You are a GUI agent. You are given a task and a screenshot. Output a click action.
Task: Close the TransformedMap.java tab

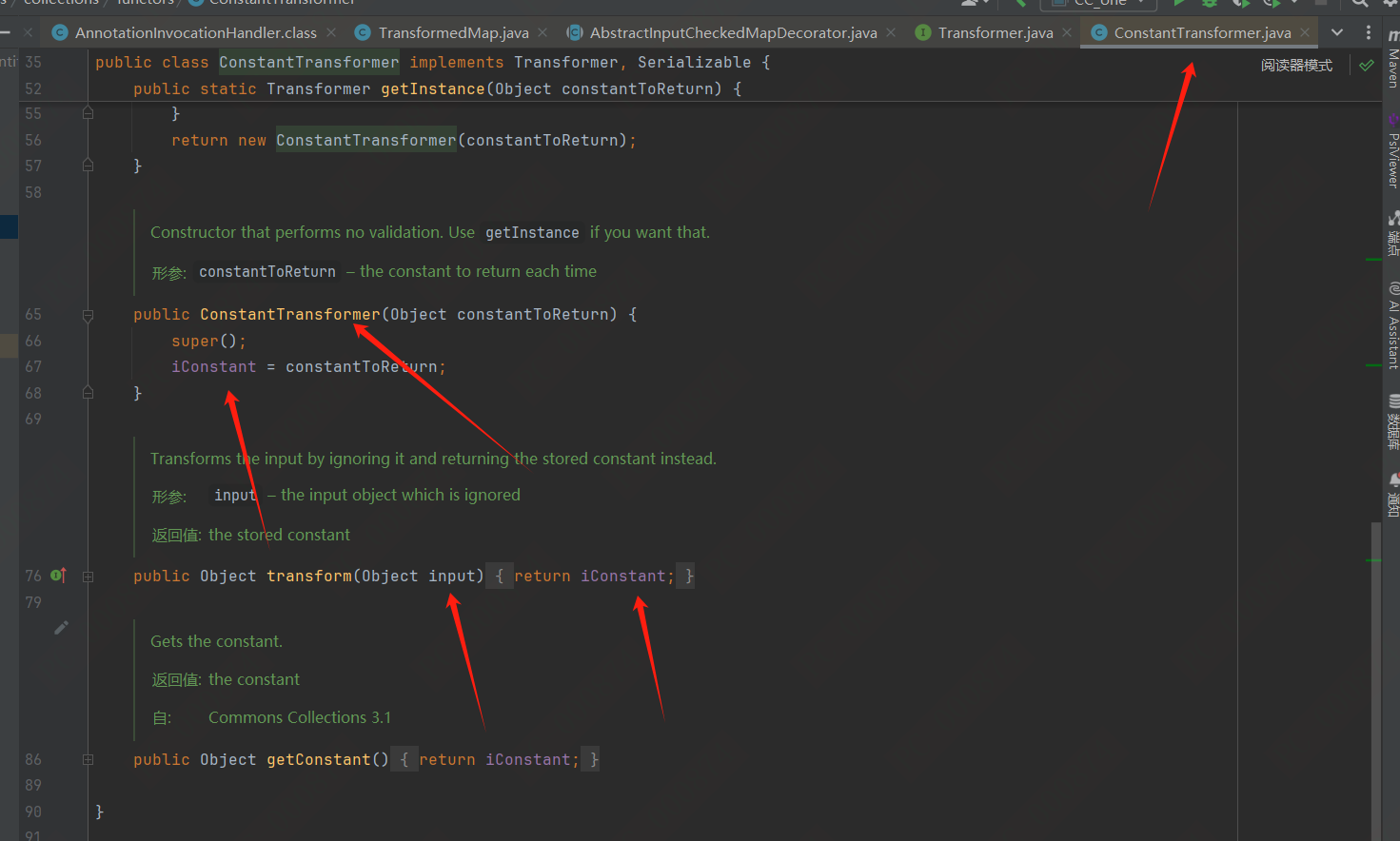[x=542, y=32]
